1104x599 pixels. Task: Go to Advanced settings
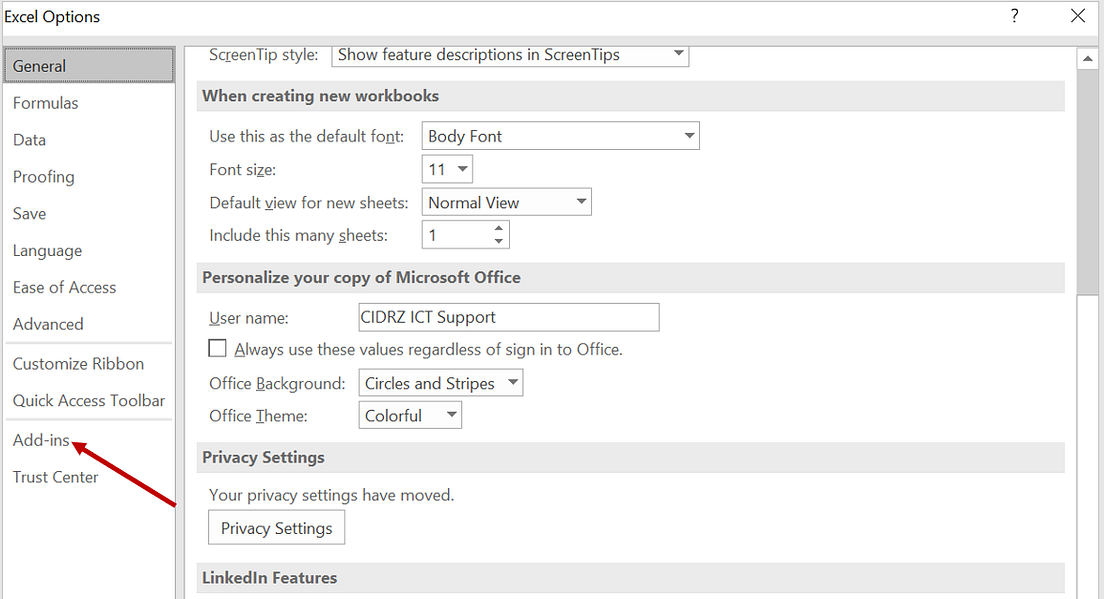click(48, 324)
